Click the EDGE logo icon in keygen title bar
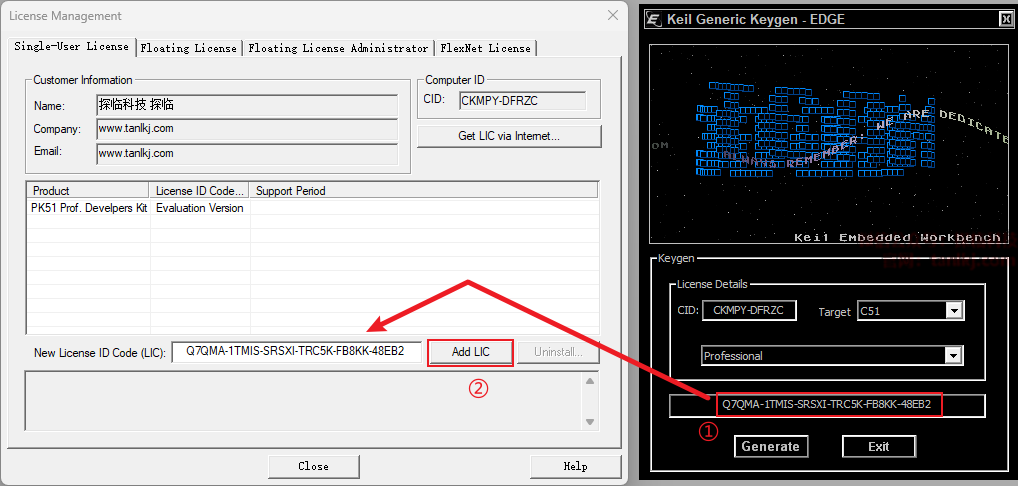This screenshot has height=486, width=1018. click(x=654, y=19)
